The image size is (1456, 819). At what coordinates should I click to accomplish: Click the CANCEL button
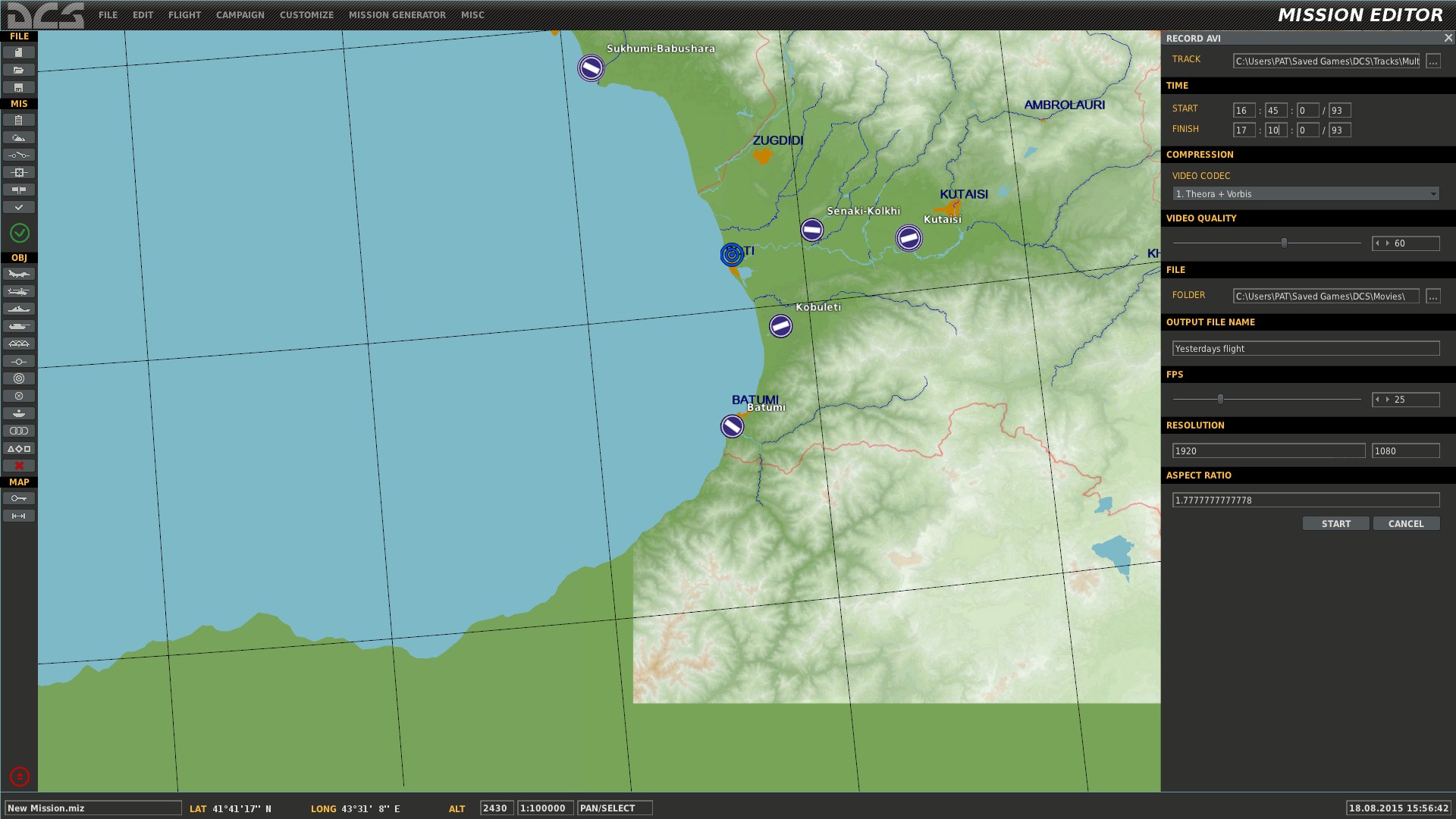[1406, 524]
